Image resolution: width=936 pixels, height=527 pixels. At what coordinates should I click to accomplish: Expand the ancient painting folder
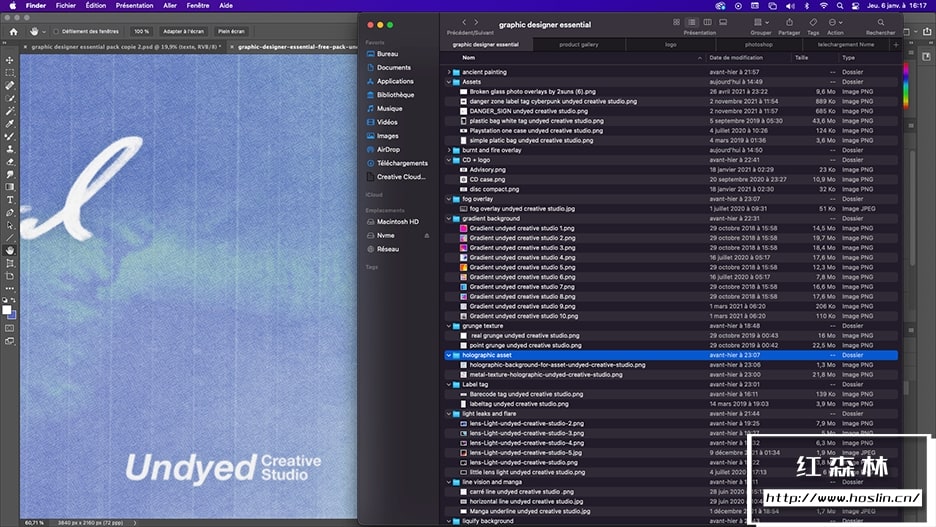pyautogui.click(x=449, y=72)
